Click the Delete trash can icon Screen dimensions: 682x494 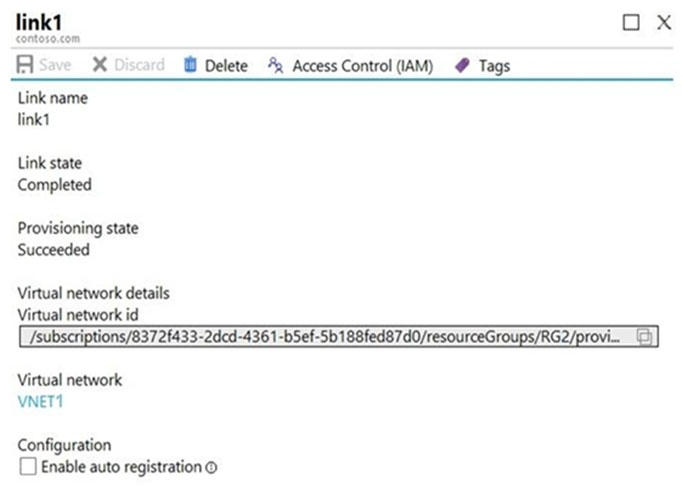coord(190,65)
